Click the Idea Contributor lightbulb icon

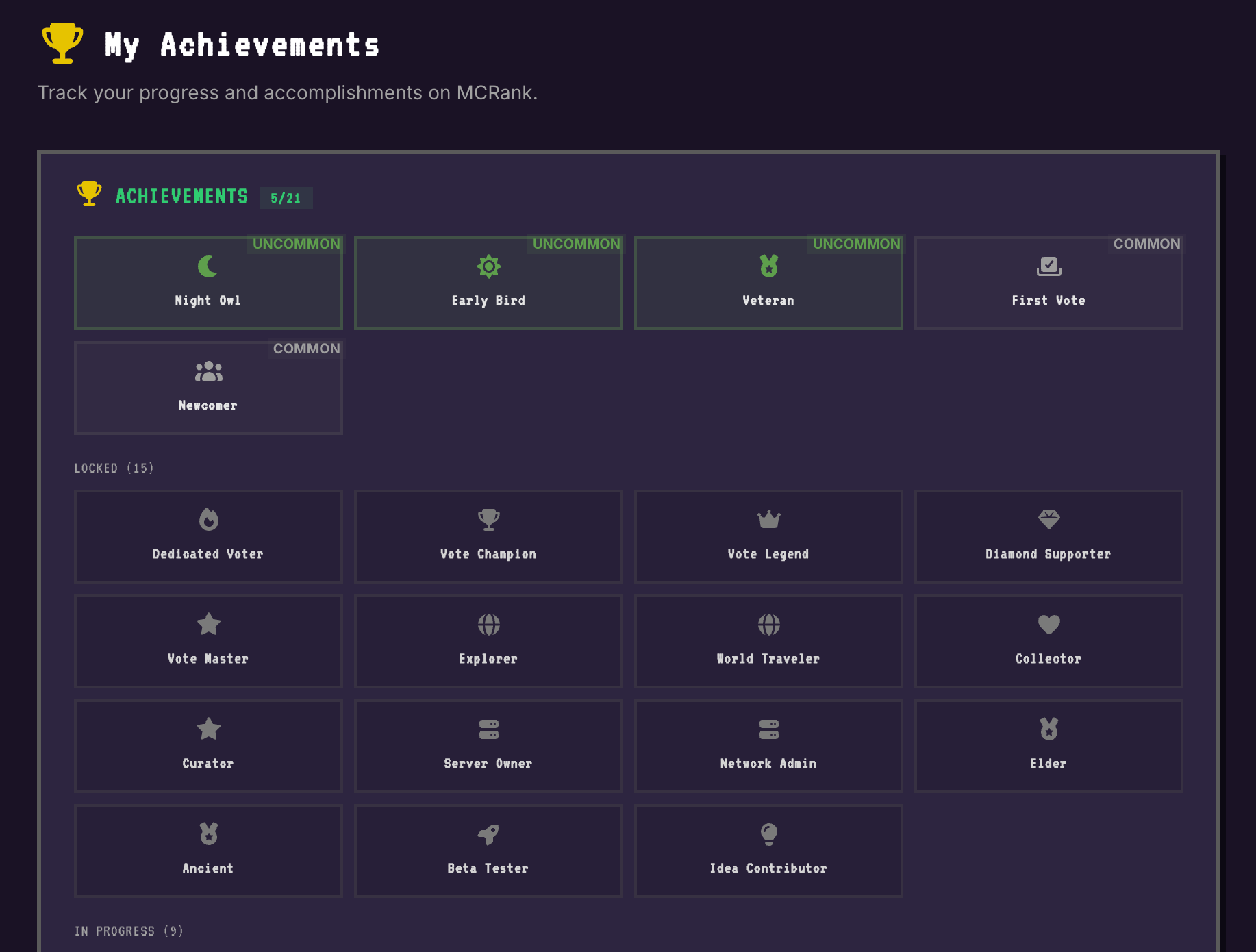pyautogui.click(x=768, y=834)
